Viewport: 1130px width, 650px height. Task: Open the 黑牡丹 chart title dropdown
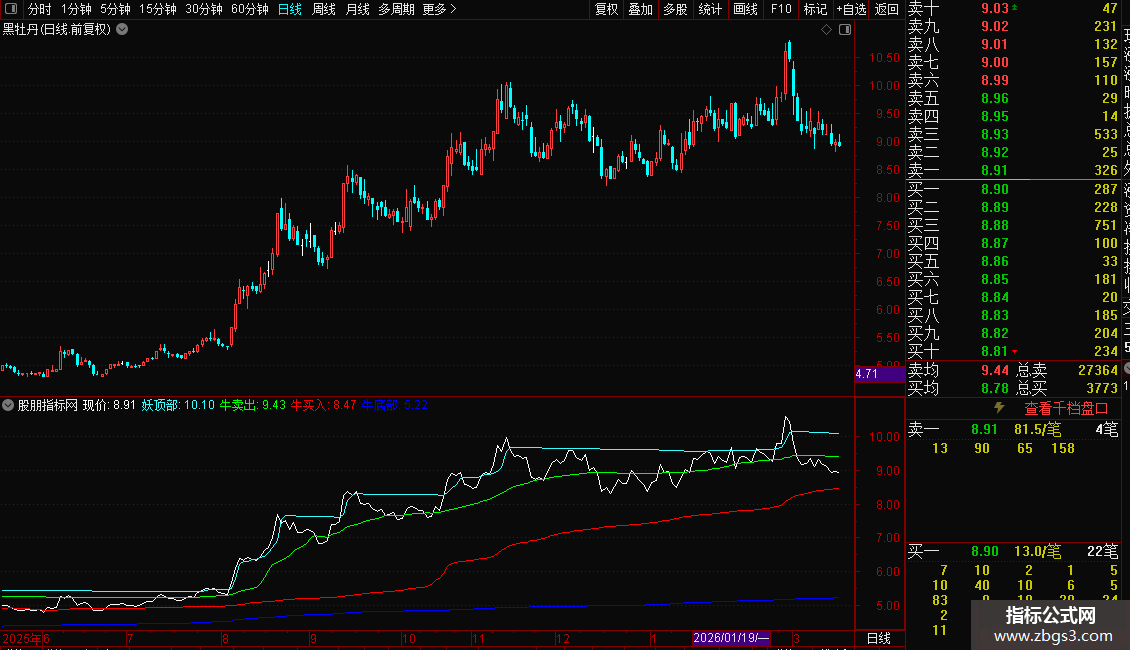[123, 30]
